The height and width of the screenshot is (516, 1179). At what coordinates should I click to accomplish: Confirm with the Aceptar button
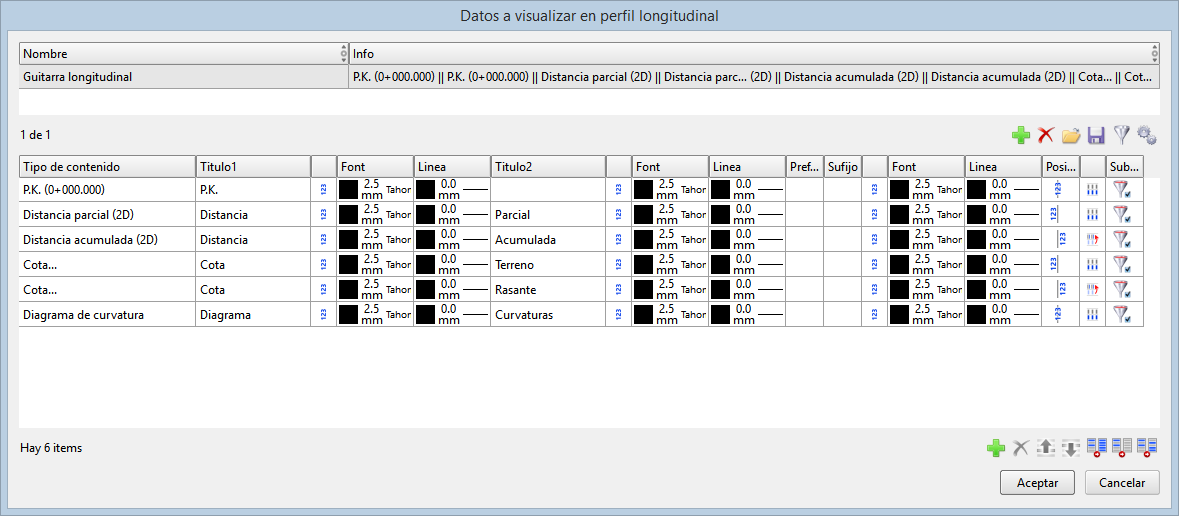[1037, 483]
